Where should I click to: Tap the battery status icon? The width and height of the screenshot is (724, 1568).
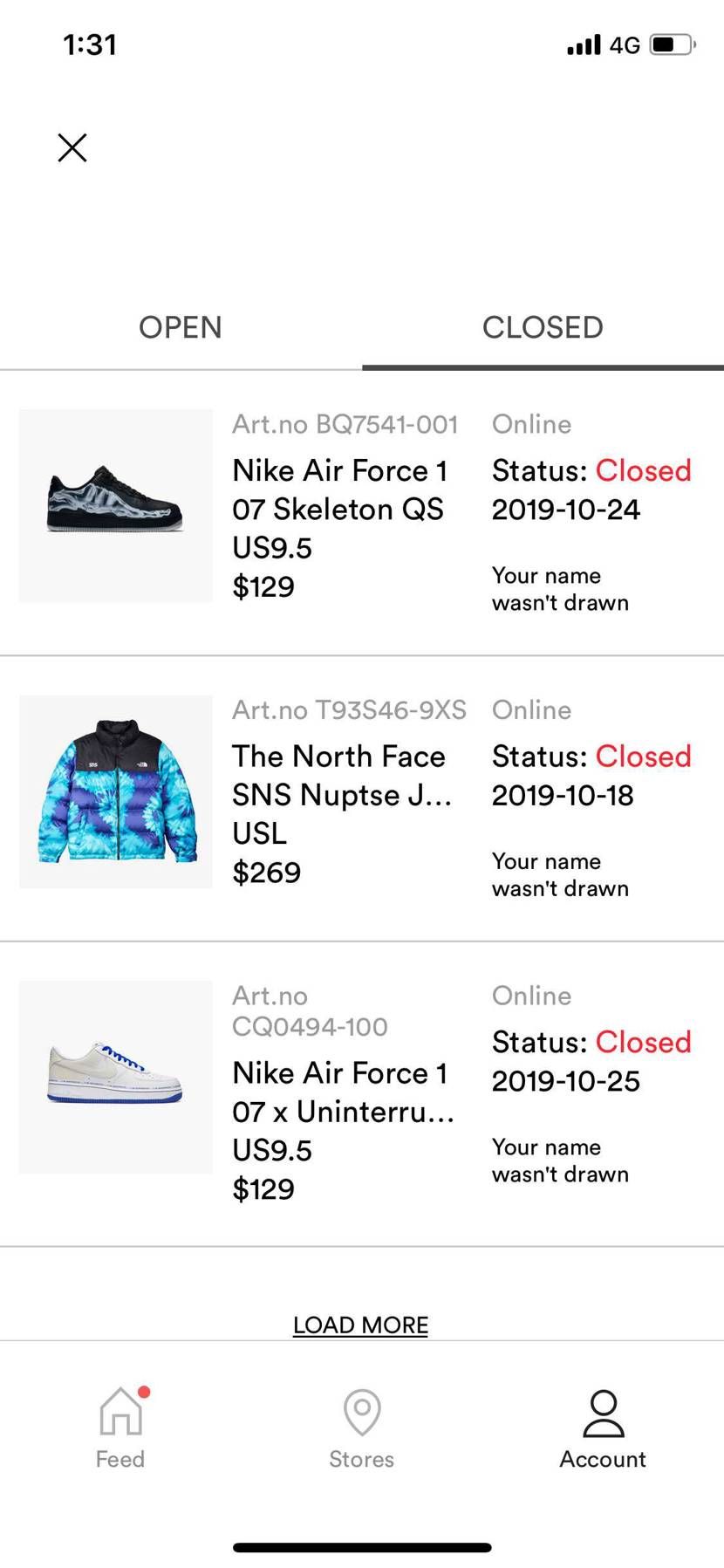pos(672,45)
